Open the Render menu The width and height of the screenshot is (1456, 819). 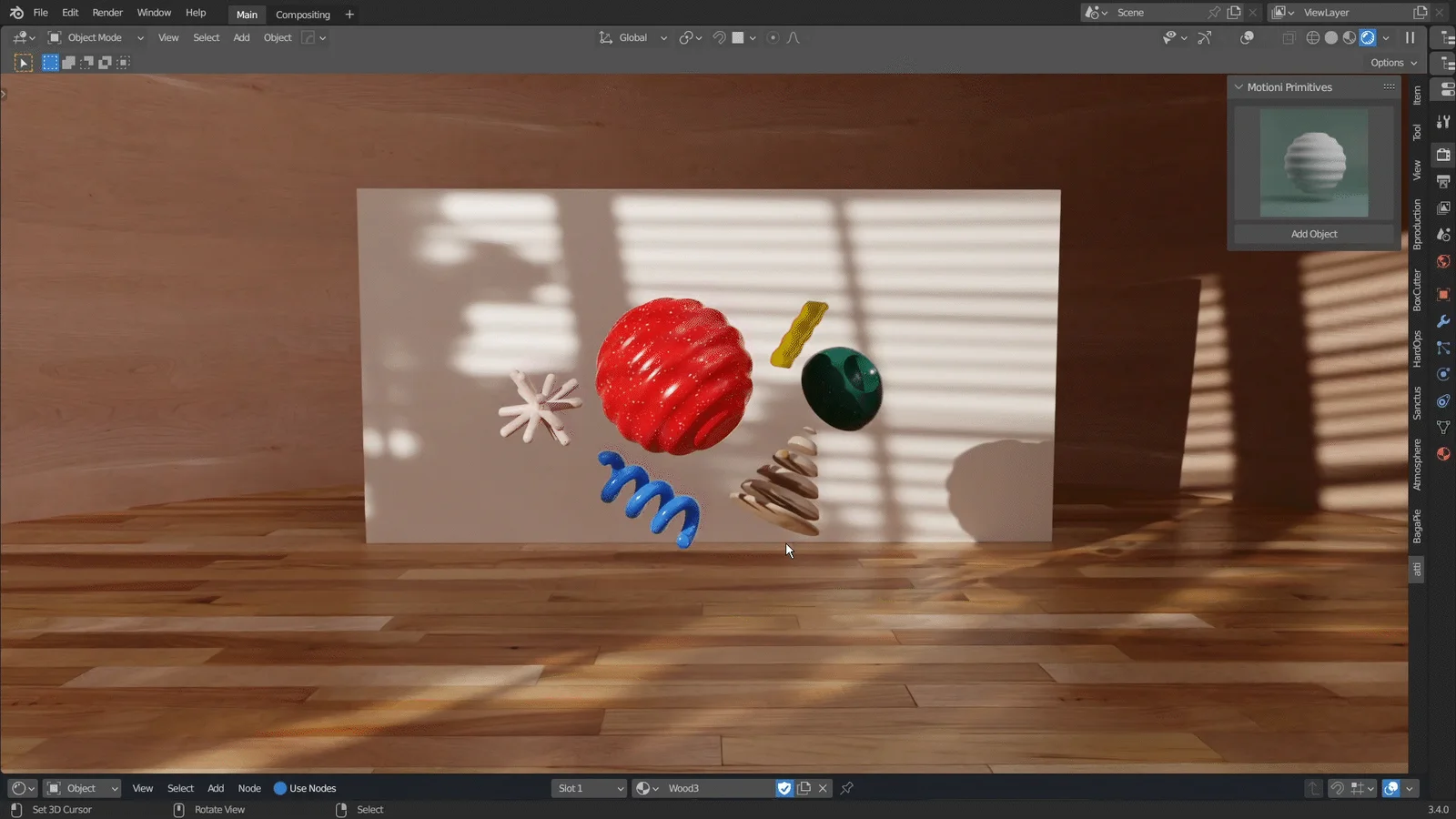point(106,13)
